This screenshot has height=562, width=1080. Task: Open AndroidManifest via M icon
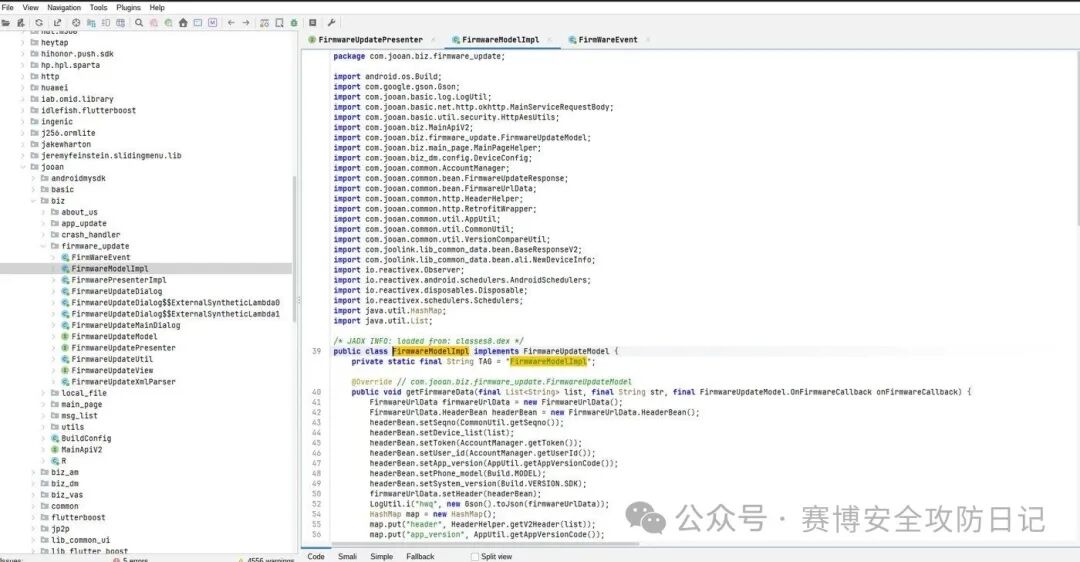coord(212,23)
